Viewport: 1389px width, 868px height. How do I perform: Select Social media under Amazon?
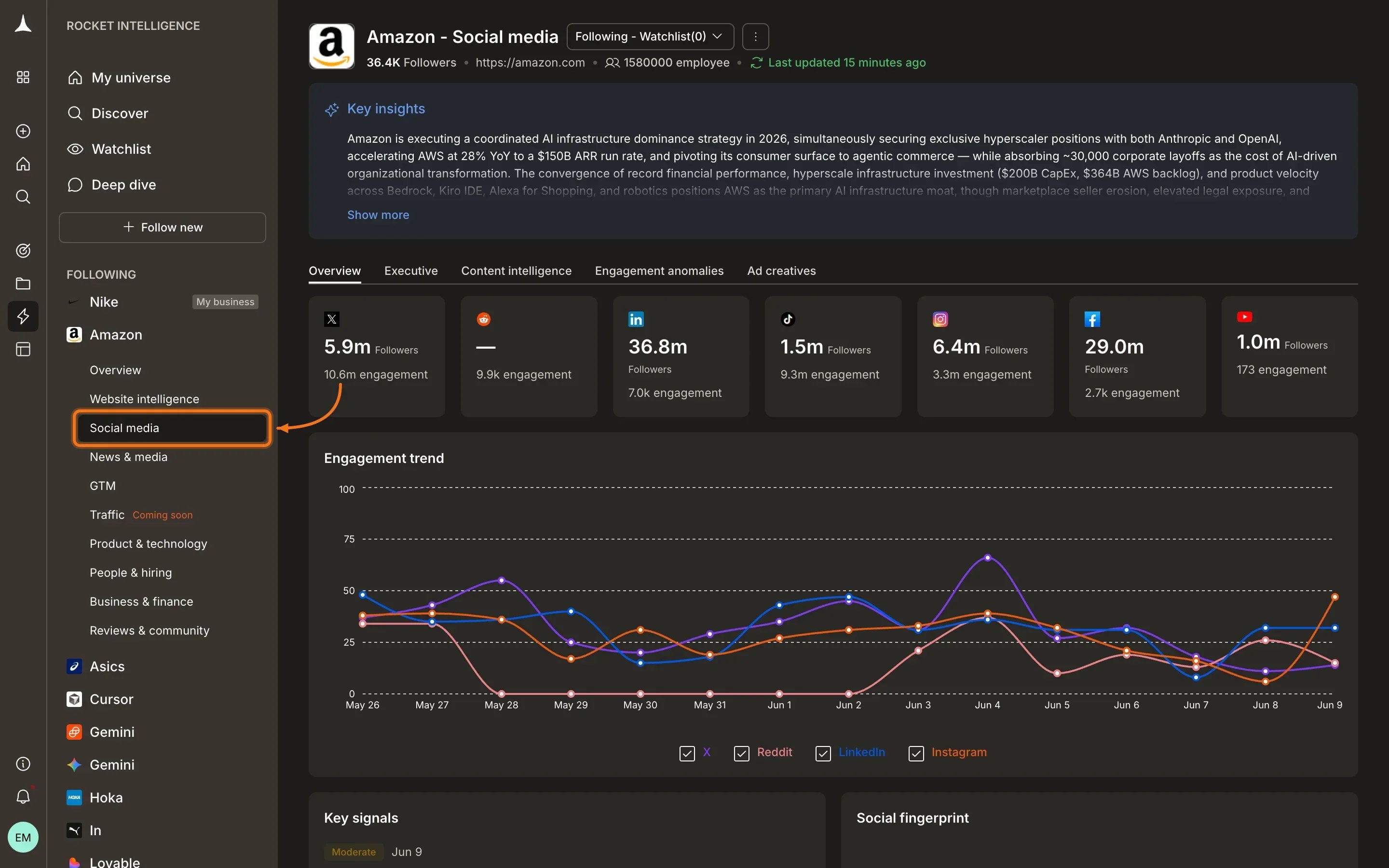click(172, 428)
